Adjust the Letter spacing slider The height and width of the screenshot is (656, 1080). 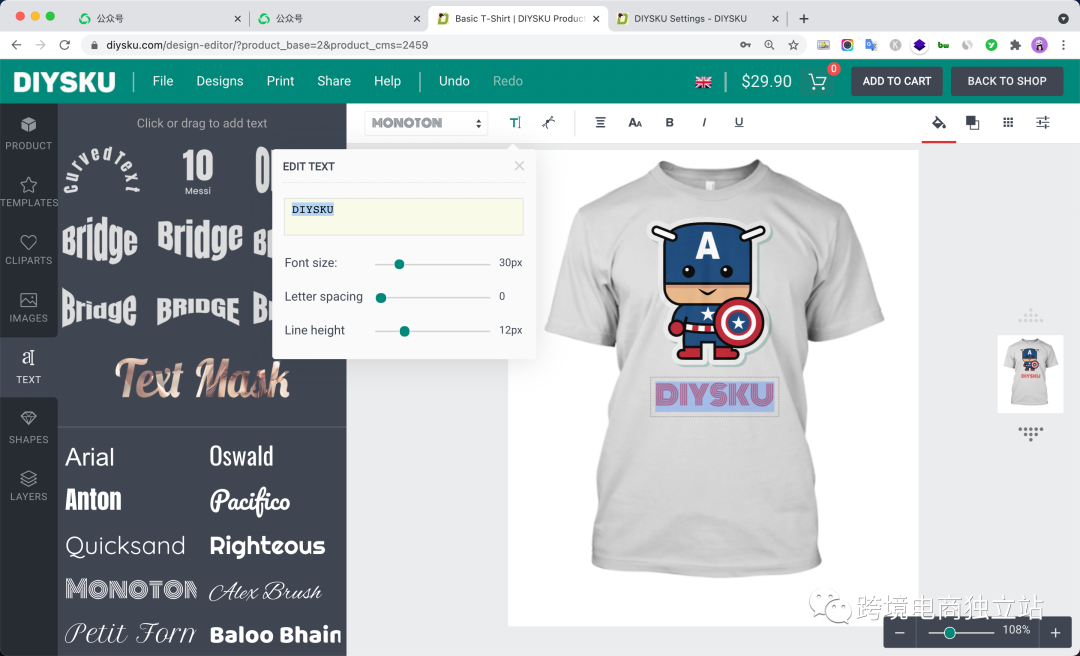point(380,298)
